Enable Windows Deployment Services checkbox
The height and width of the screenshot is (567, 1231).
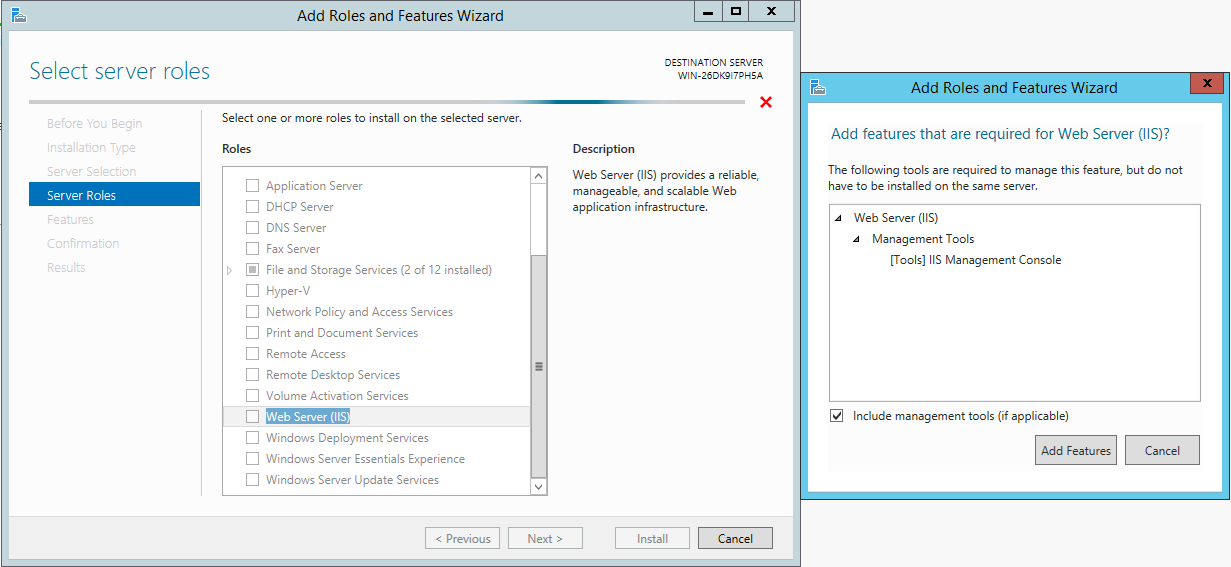click(252, 438)
